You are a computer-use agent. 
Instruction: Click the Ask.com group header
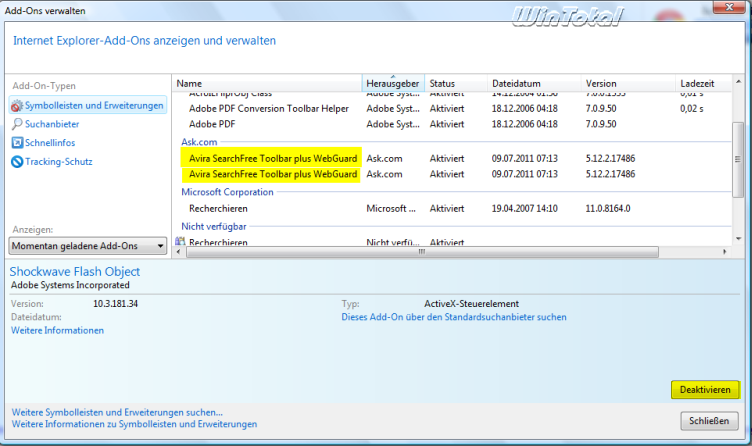199,142
